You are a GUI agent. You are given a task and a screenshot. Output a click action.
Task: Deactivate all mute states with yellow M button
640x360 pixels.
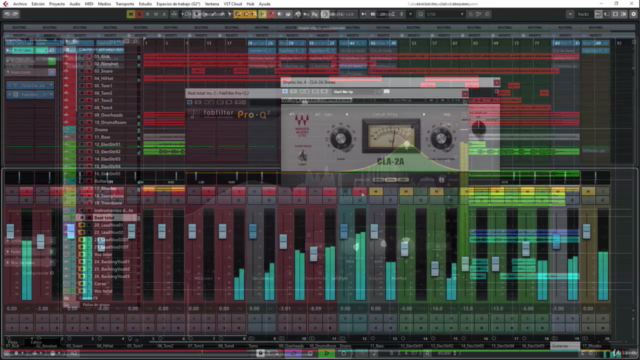click(131, 14)
